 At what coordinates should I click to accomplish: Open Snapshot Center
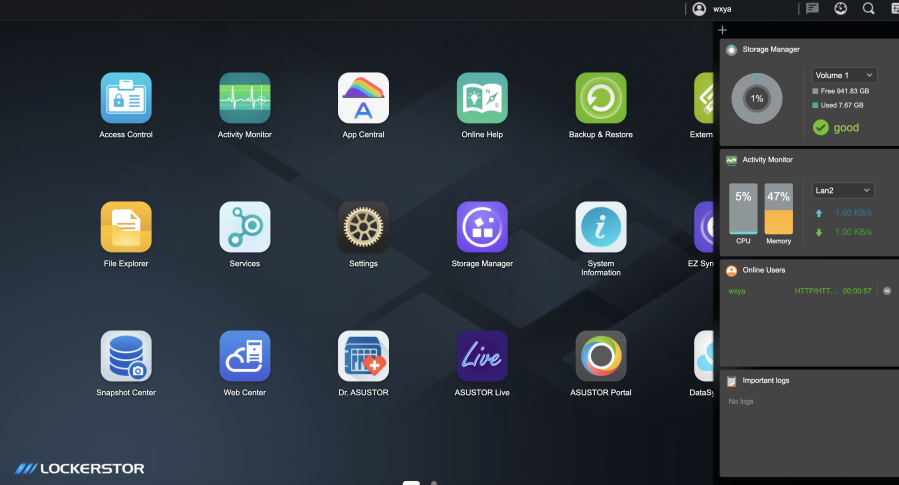(126, 356)
